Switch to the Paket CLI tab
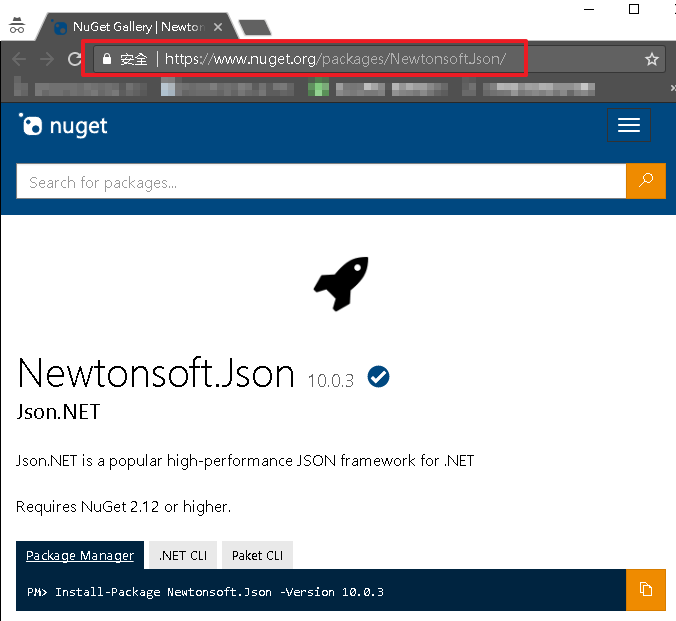 pos(257,555)
